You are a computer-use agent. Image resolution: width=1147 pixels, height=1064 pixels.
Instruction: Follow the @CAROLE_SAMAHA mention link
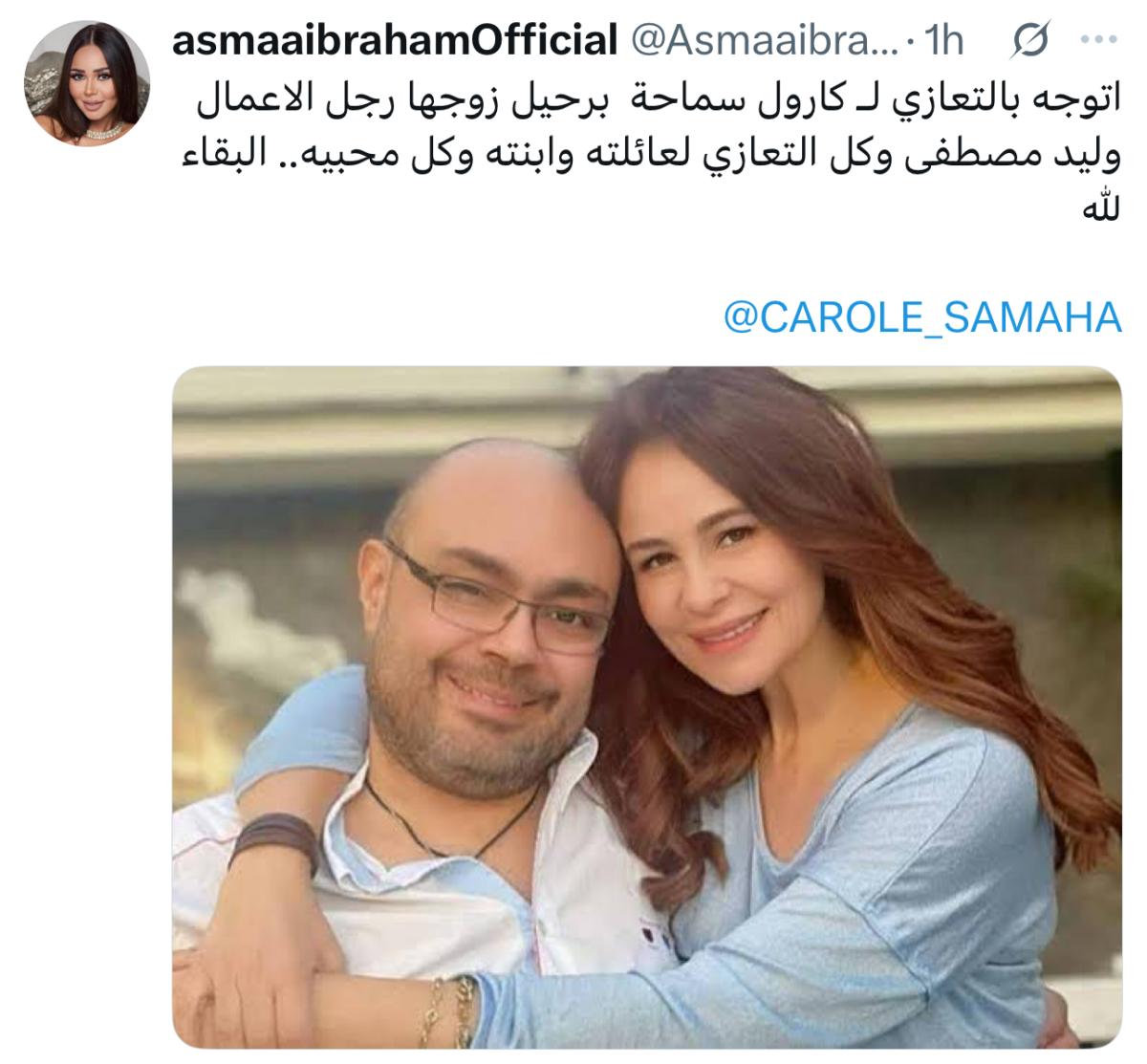point(922,318)
